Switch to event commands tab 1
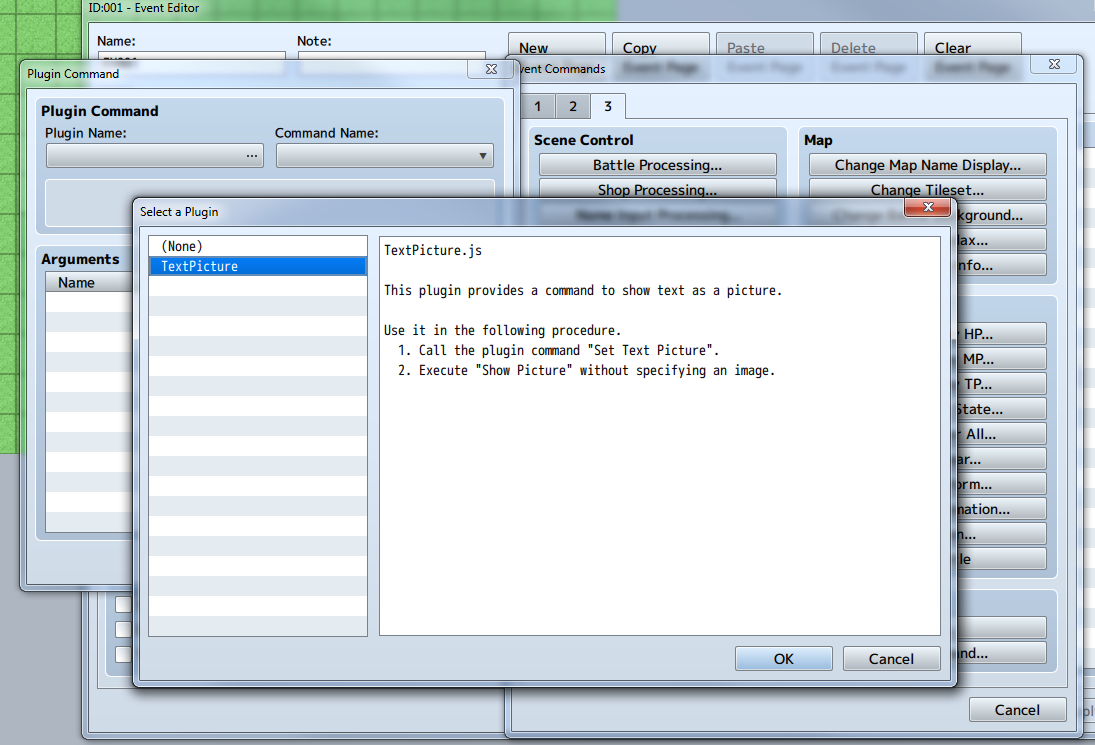 coord(537,105)
